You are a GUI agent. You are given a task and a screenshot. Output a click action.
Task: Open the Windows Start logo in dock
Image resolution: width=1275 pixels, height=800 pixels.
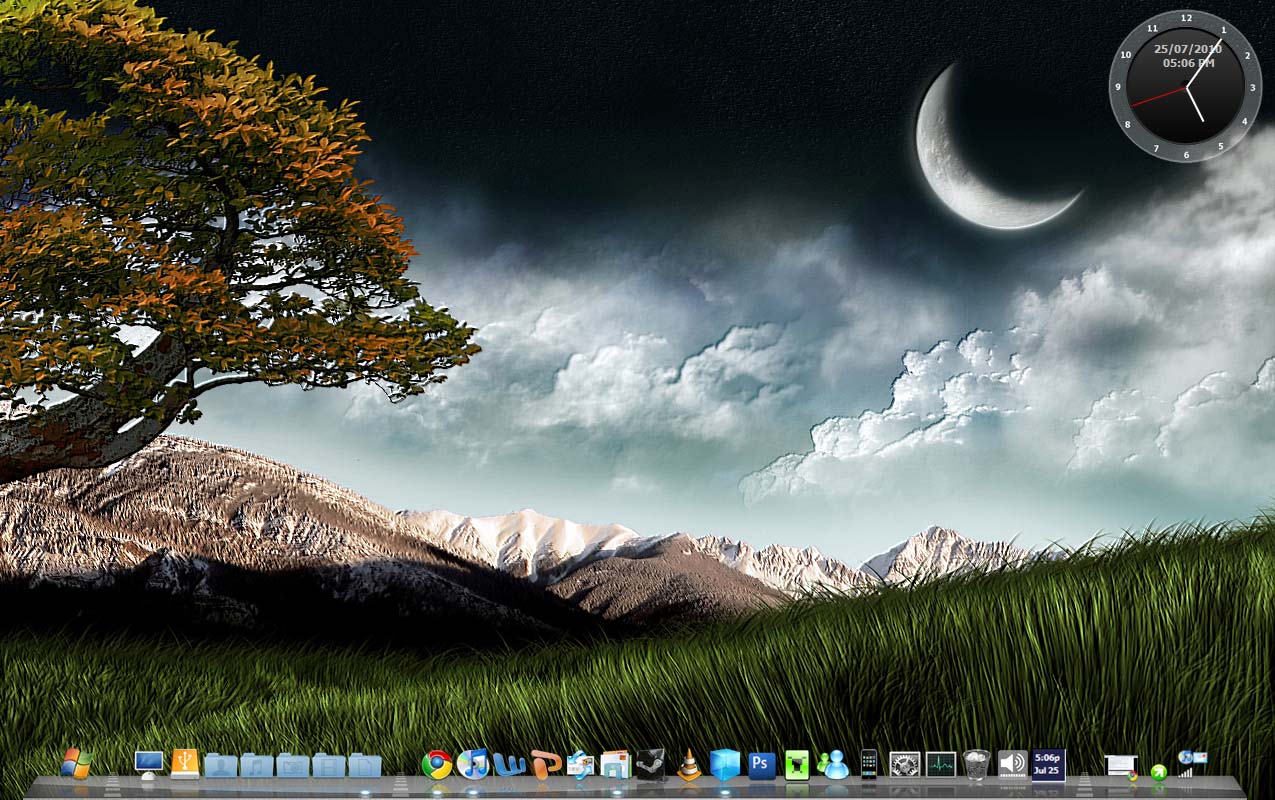click(x=76, y=764)
